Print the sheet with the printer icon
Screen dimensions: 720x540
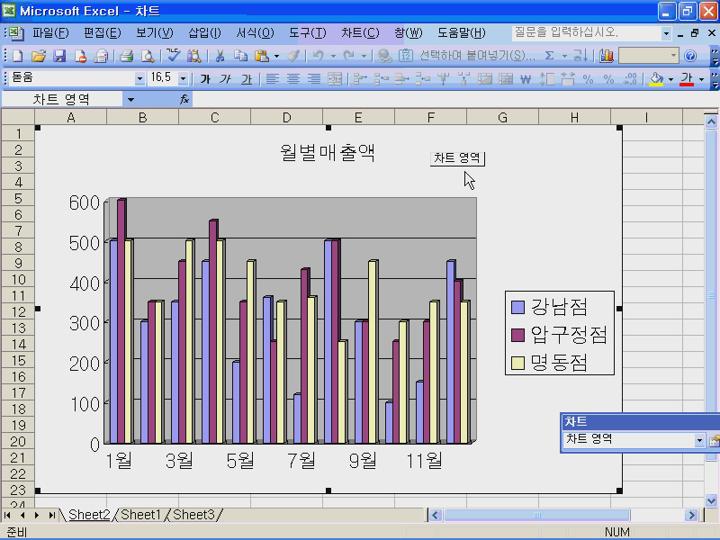point(125,56)
